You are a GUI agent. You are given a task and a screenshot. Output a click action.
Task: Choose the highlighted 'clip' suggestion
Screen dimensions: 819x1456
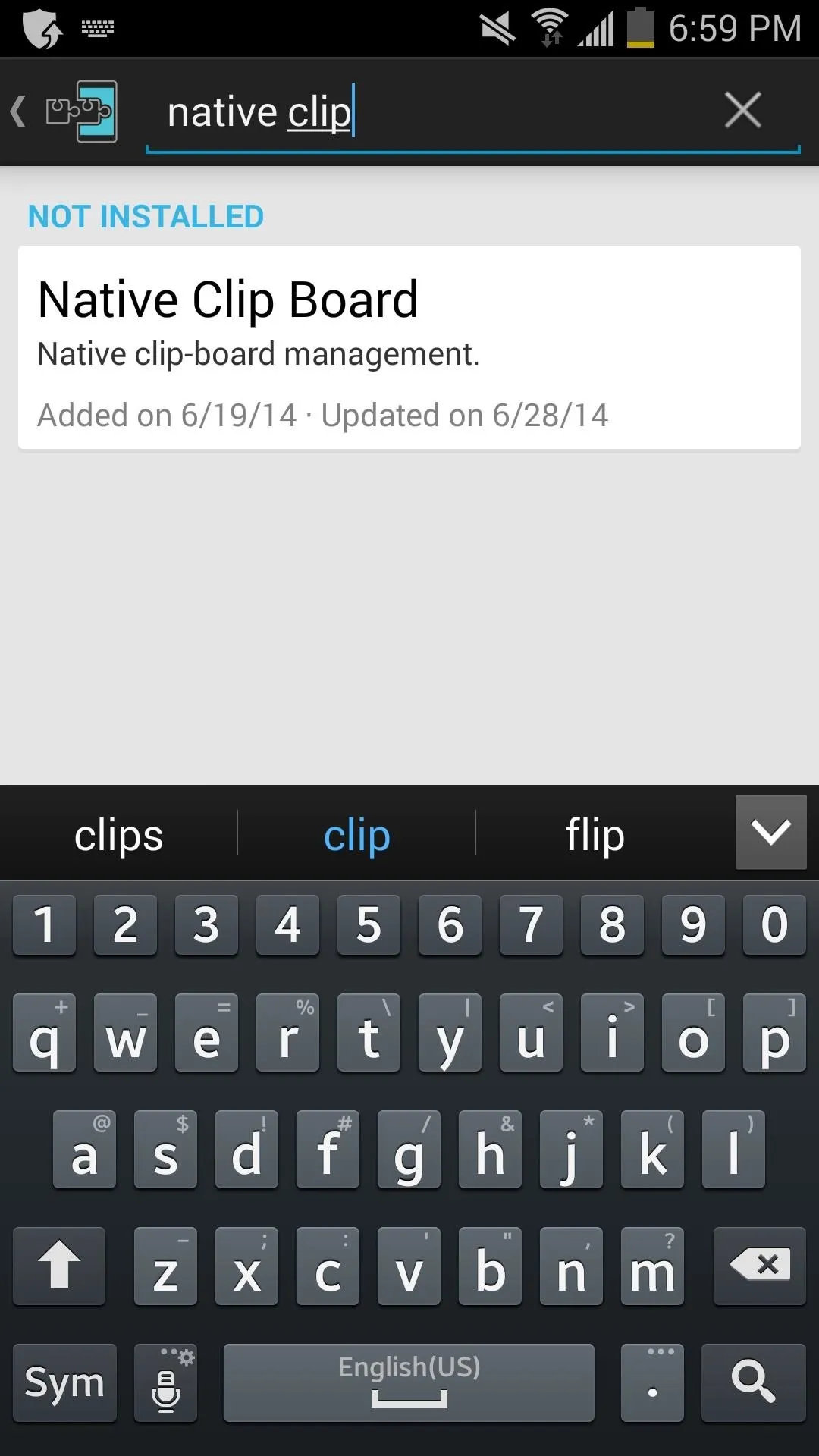point(356,835)
